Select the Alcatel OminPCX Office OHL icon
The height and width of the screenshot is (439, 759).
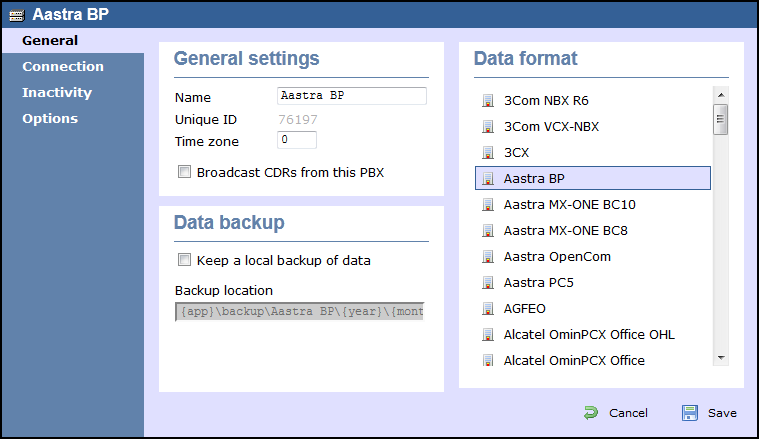tap(487, 335)
